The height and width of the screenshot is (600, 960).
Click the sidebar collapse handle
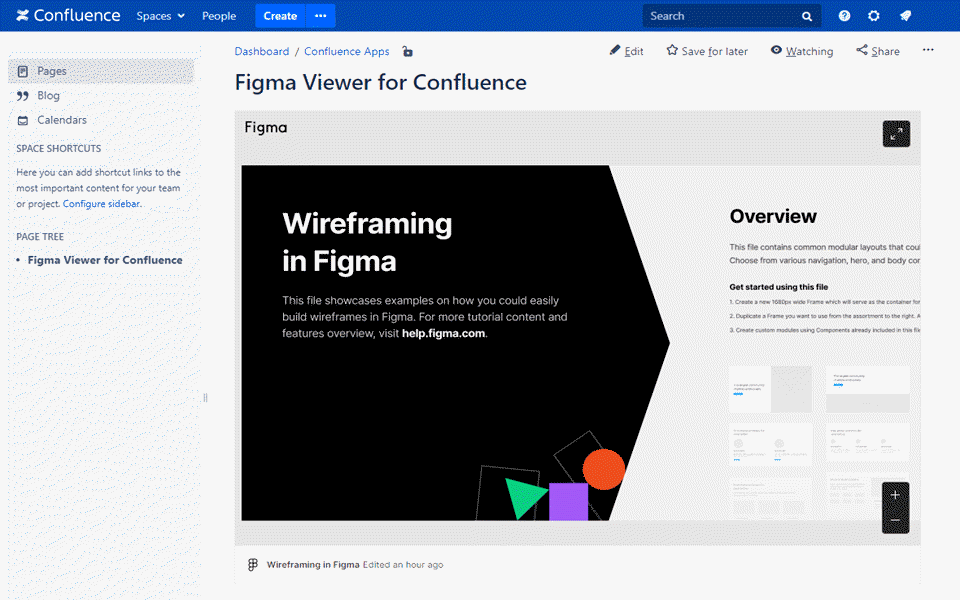(x=205, y=398)
